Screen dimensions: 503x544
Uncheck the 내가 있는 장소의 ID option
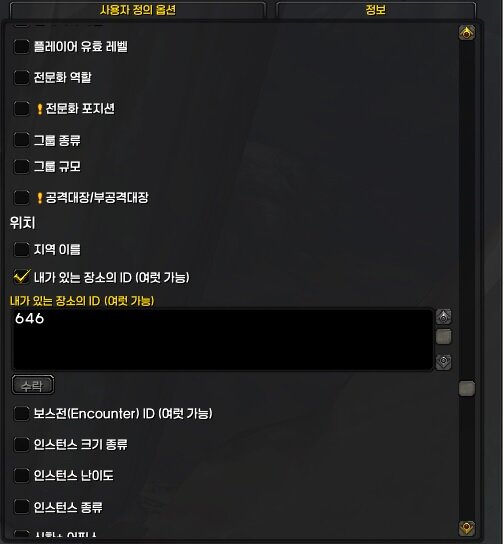(22, 277)
